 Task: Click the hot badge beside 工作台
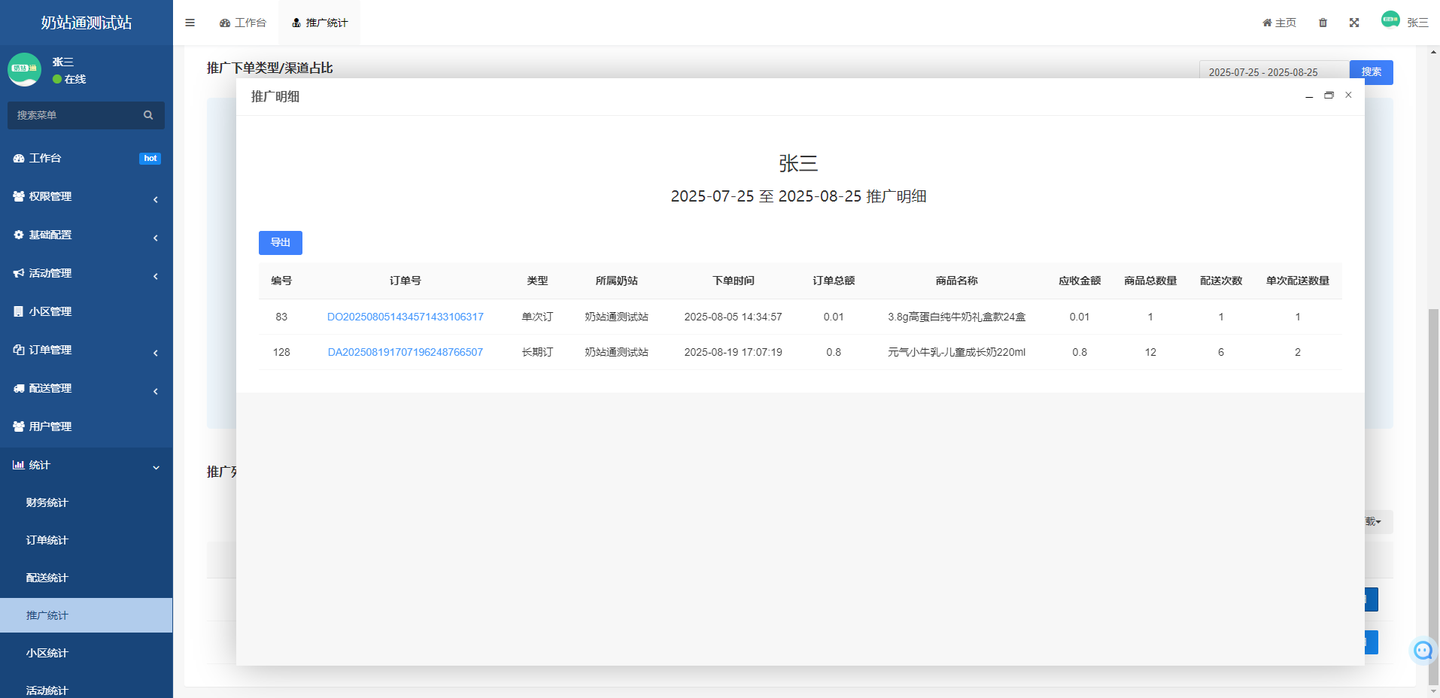click(x=150, y=158)
